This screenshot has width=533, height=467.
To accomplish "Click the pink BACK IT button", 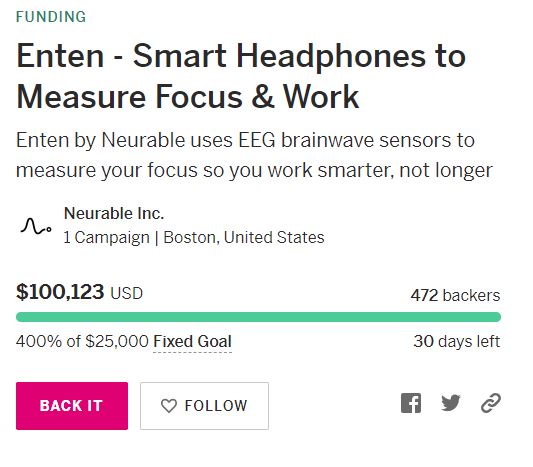I will coord(72,406).
